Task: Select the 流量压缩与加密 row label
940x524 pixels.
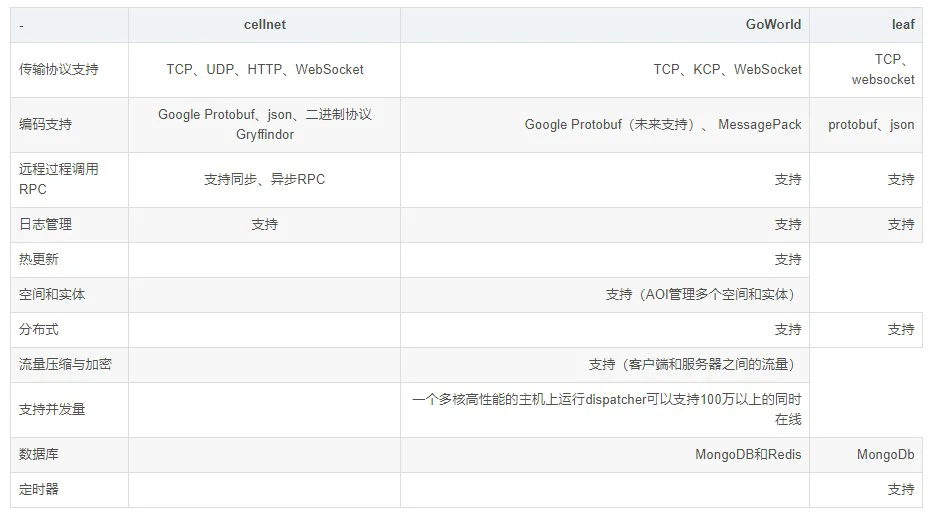Action: pos(65,365)
